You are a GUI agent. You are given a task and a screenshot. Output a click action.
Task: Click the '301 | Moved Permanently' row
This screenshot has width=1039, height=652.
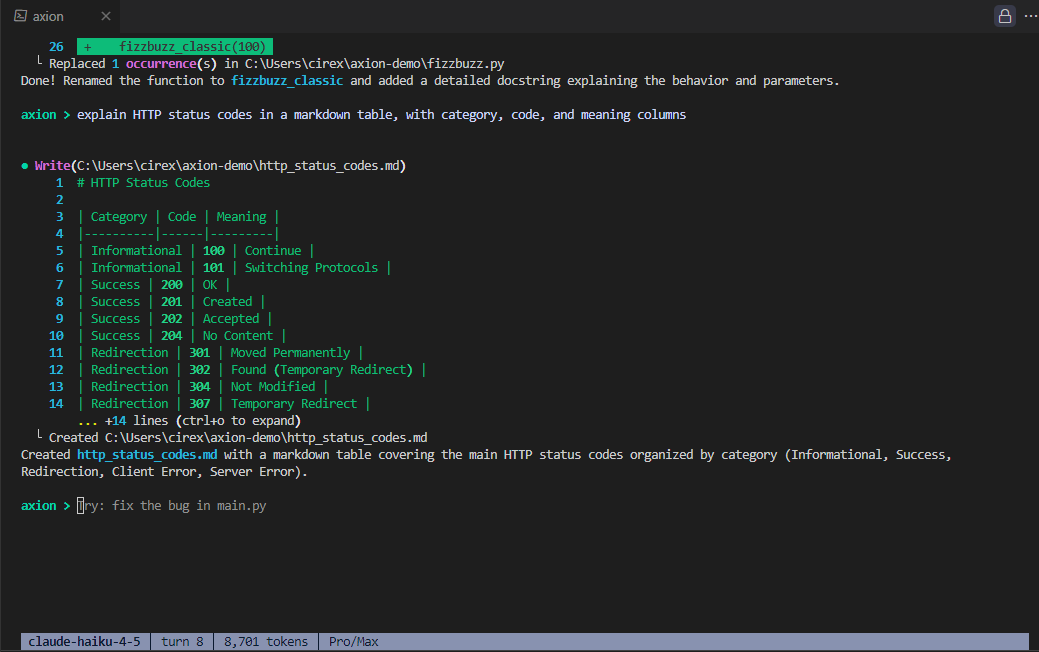pos(220,353)
